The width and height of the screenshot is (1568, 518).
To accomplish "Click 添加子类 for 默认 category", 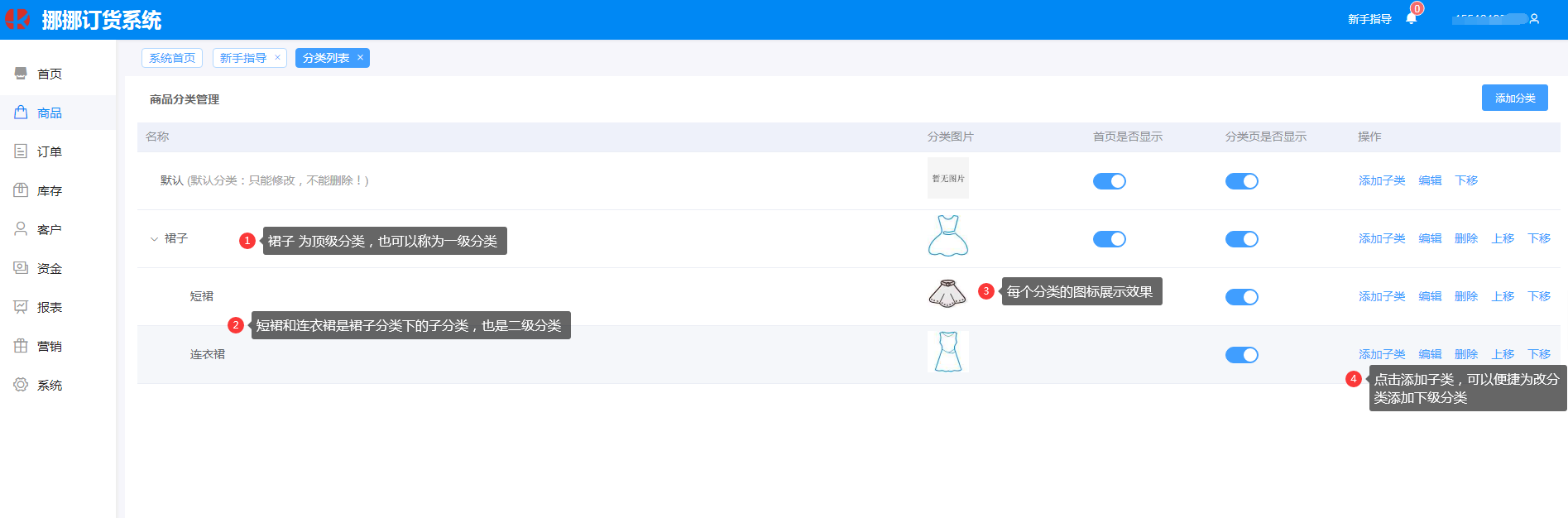I will pos(1381,180).
